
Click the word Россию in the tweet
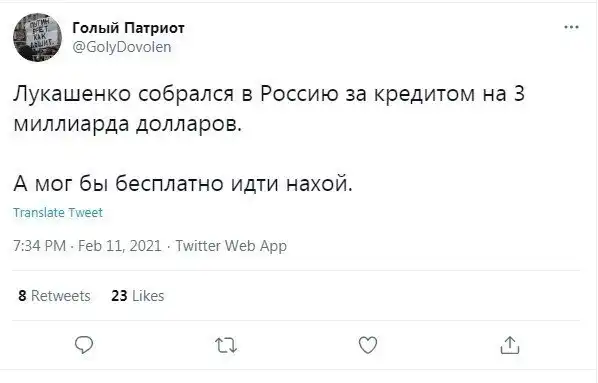tap(299, 93)
